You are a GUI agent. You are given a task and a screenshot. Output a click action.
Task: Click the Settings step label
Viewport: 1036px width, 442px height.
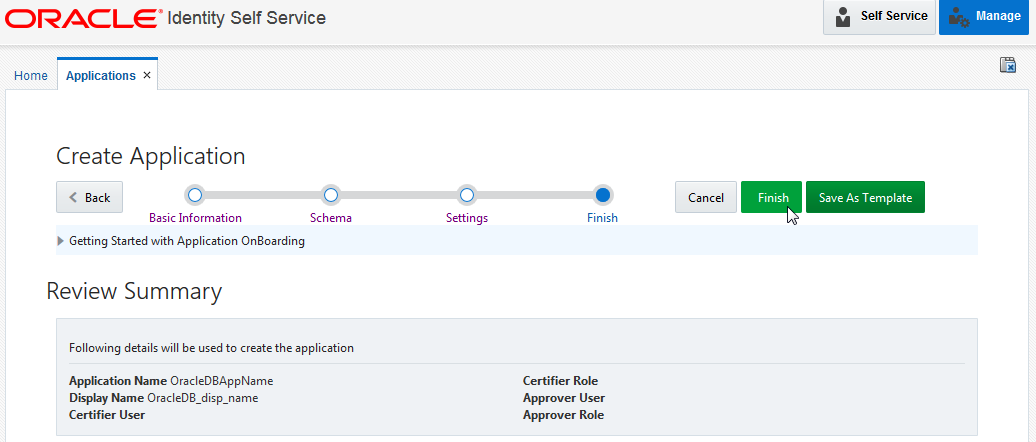(x=466, y=217)
